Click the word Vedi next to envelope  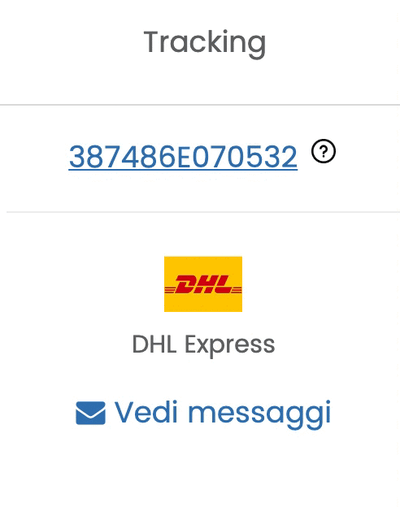(x=146, y=412)
